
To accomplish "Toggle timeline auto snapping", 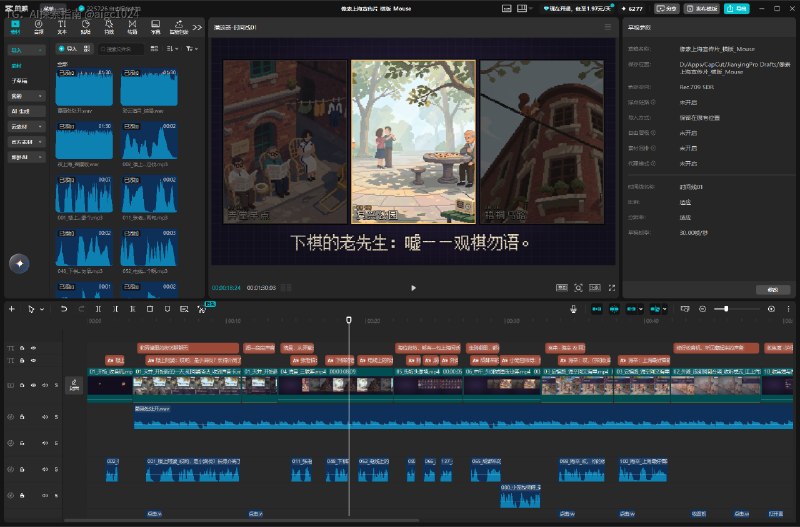I will click(x=614, y=309).
